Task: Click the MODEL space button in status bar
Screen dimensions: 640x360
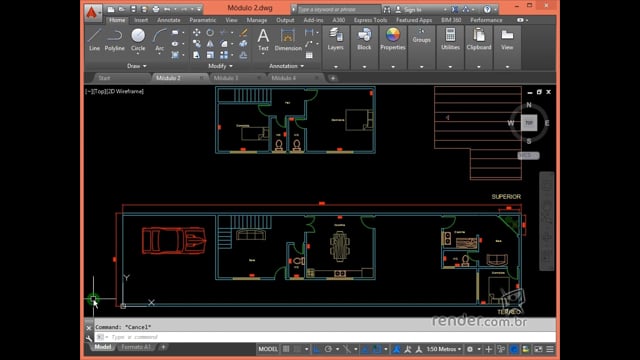Action: (x=268, y=349)
